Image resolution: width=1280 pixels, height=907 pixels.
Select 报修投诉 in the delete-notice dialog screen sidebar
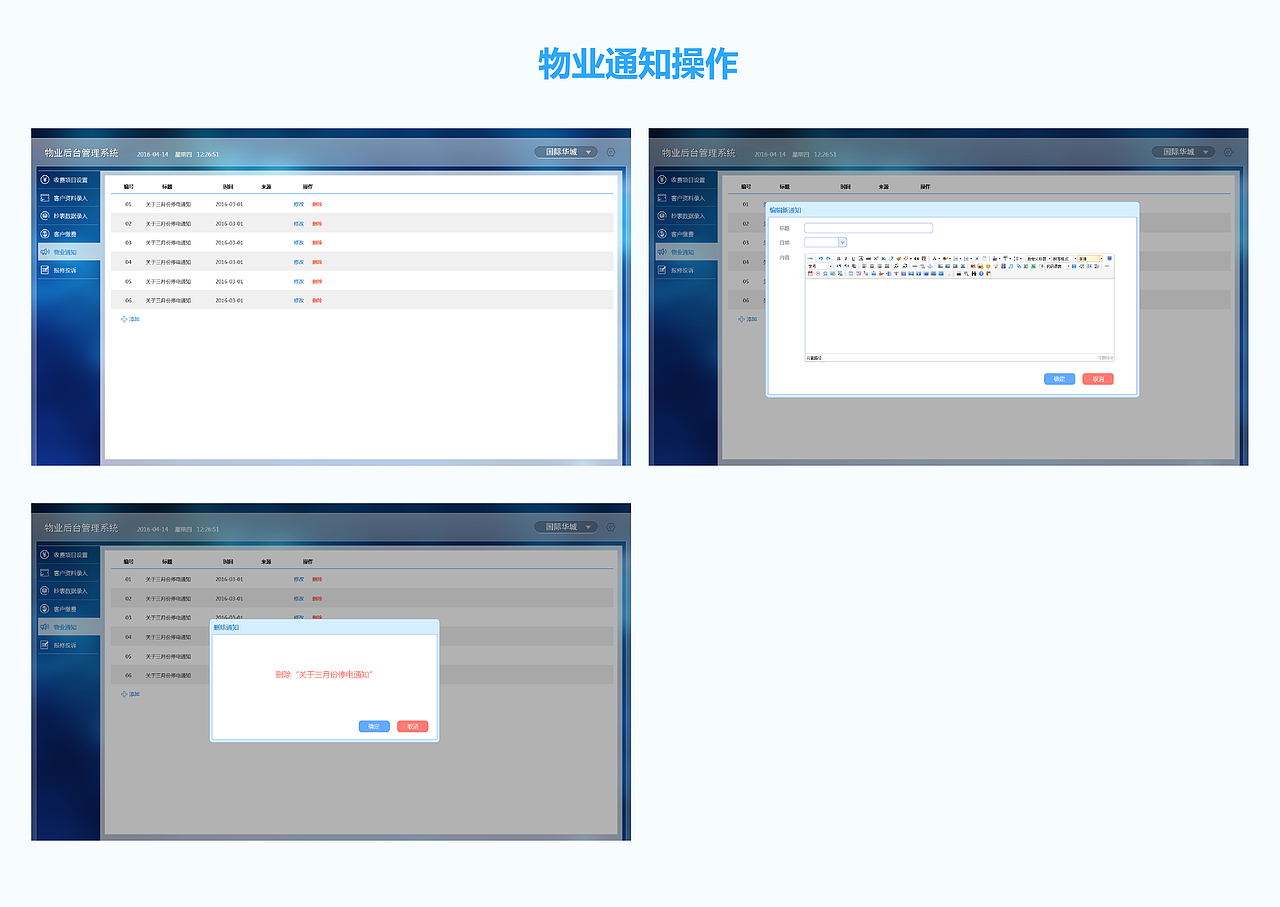click(69, 645)
